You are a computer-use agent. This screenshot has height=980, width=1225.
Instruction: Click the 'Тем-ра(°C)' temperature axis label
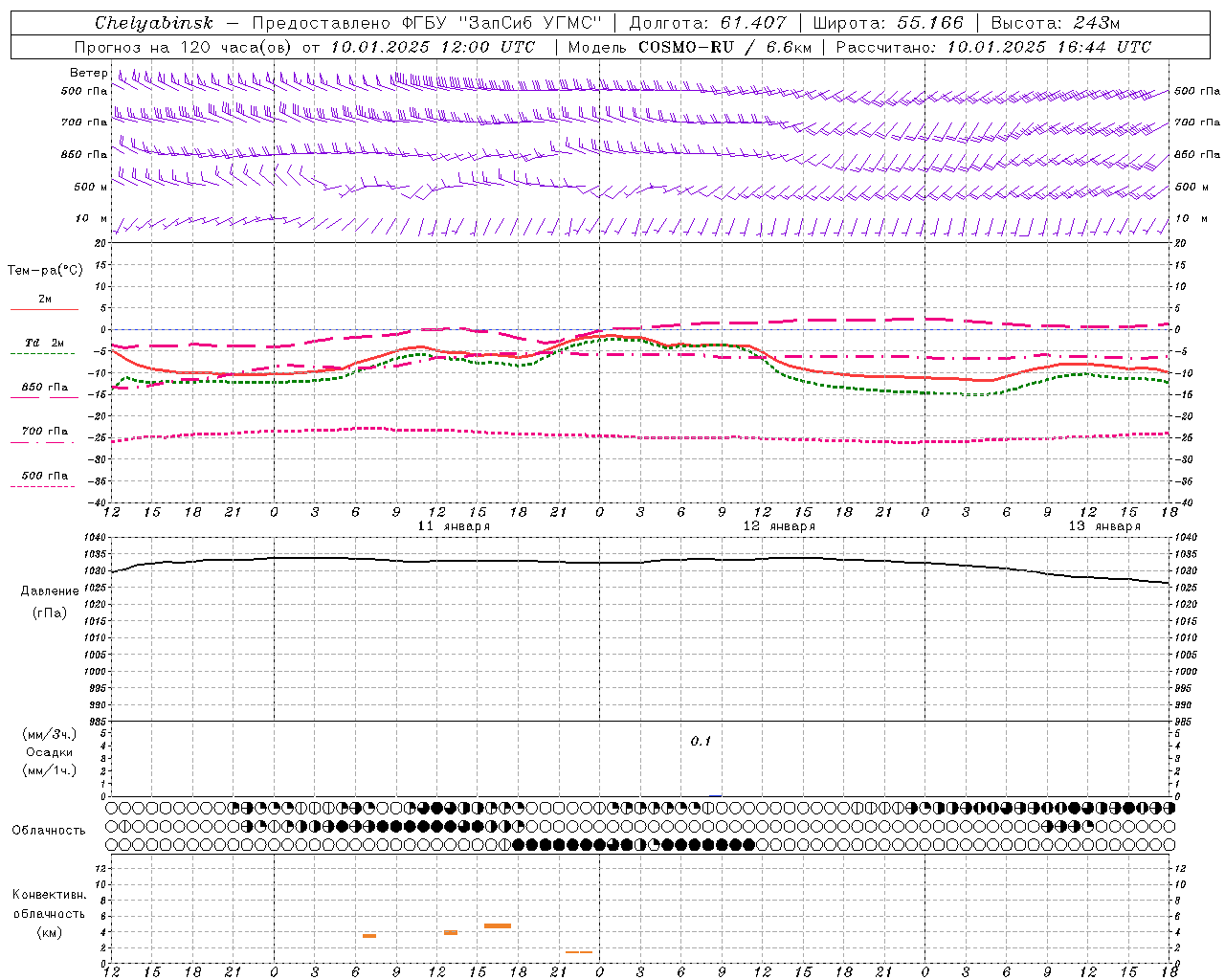[45, 271]
